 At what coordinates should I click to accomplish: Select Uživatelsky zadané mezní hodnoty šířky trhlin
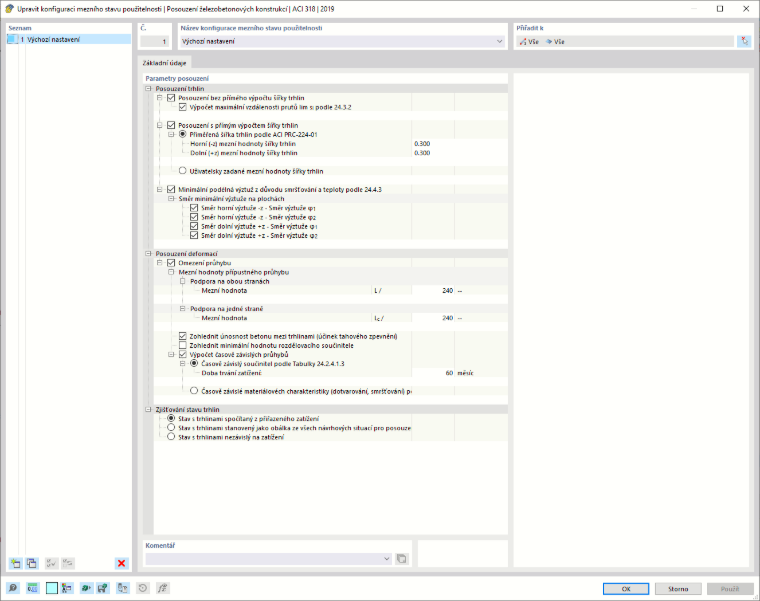[183, 171]
